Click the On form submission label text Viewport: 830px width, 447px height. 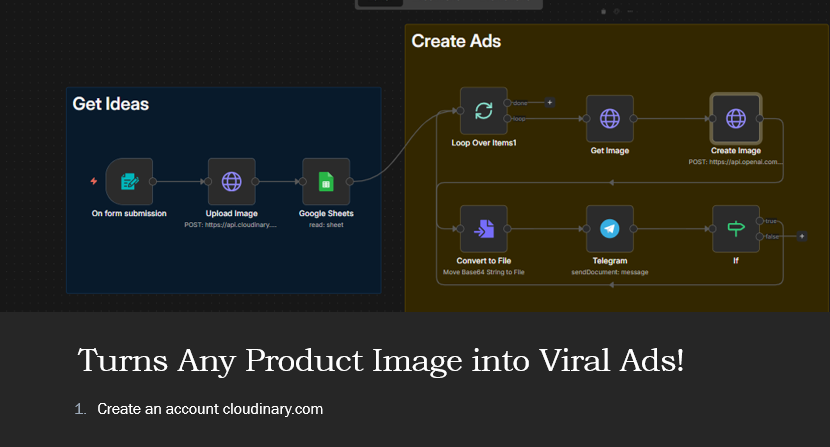click(129, 213)
